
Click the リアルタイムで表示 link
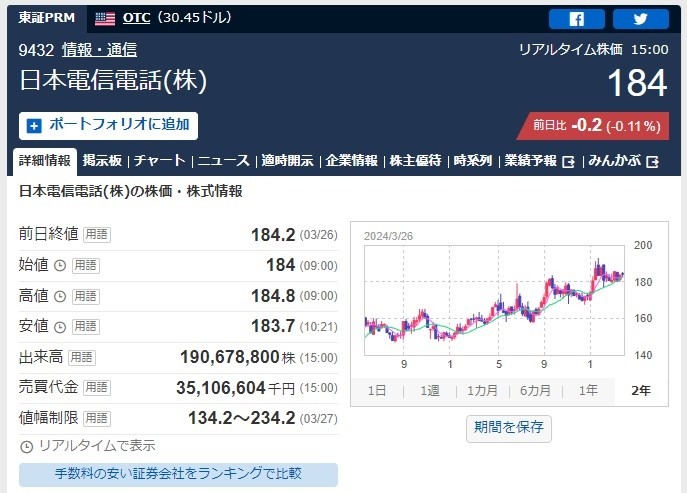(x=97, y=446)
